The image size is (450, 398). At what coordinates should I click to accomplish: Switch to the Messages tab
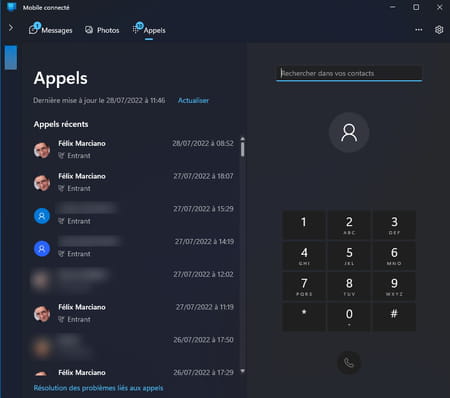[51, 30]
